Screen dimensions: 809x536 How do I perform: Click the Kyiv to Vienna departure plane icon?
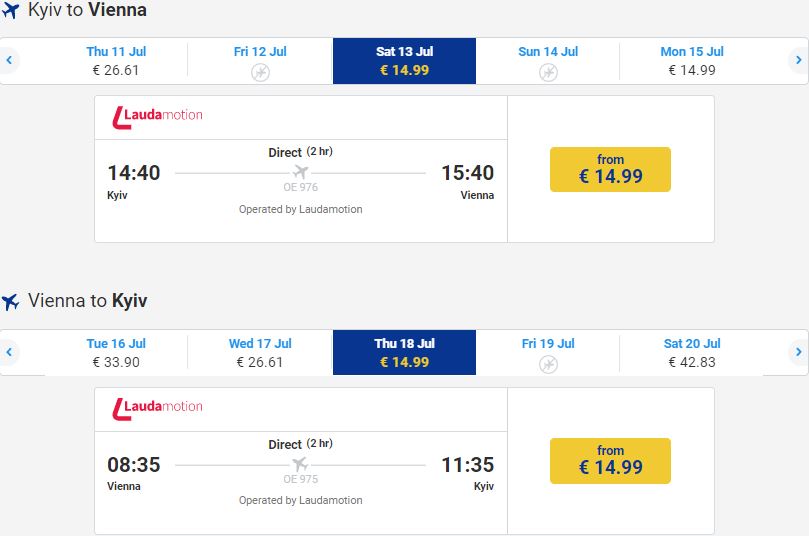tap(10, 10)
